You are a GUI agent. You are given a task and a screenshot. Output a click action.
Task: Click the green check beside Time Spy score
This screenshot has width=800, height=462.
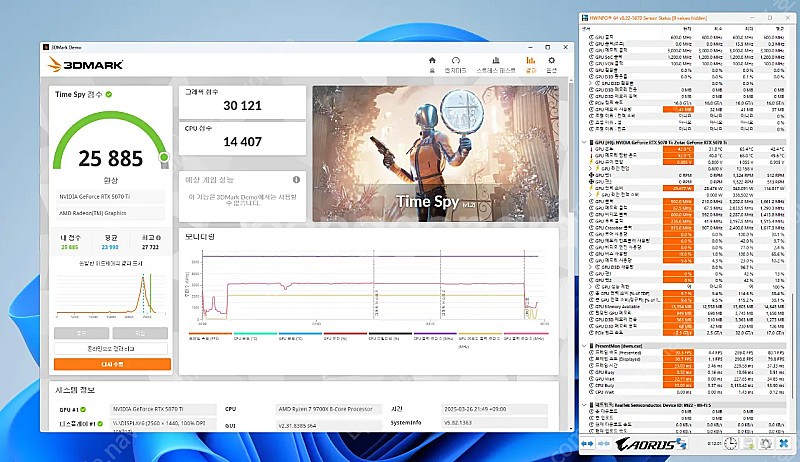point(109,94)
